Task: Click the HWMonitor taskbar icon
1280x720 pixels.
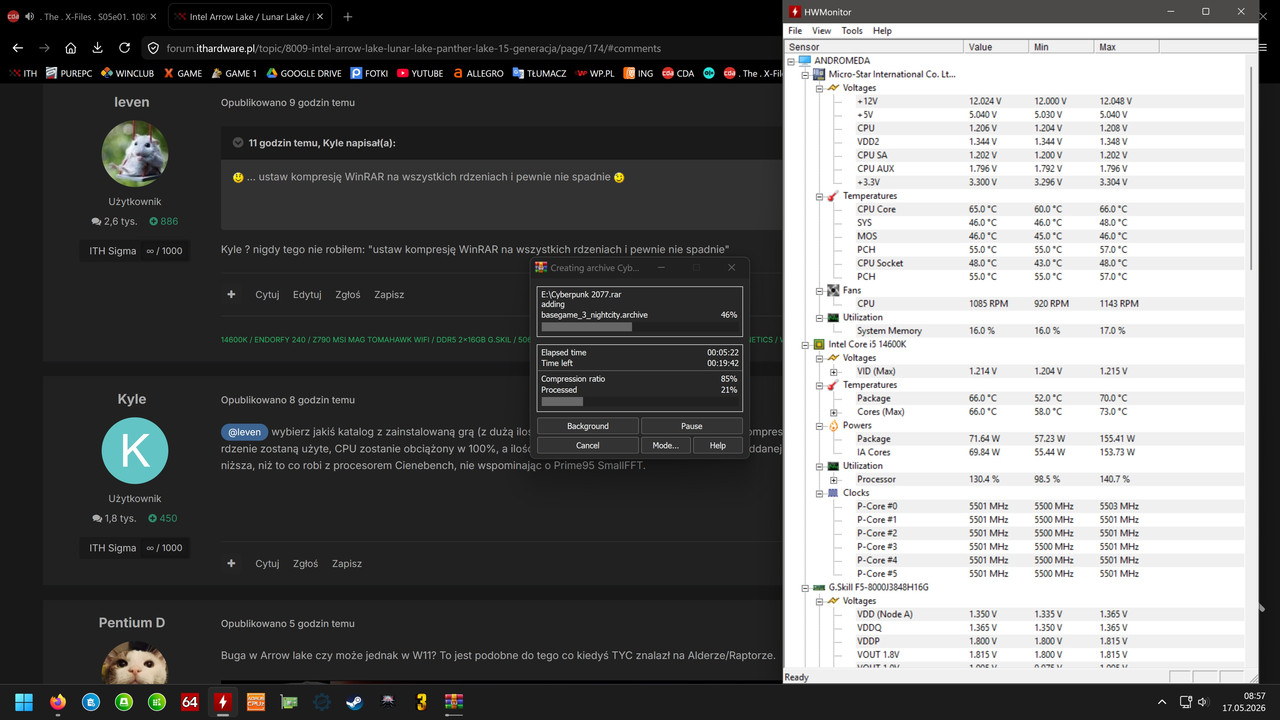Action: coord(223,702)
